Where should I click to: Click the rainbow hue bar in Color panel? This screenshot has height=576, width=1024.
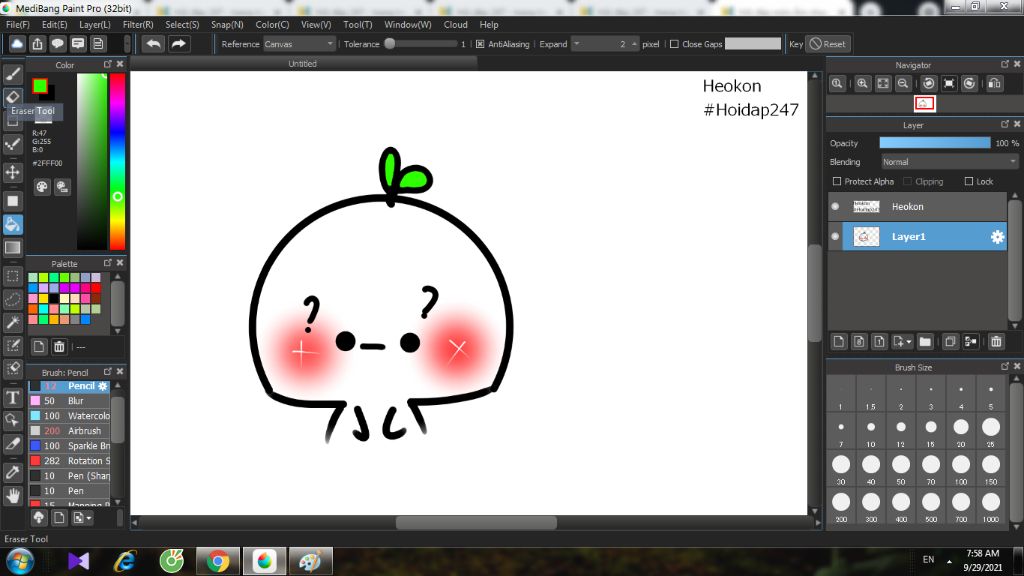pyautogui.click(x=117, y=161)
